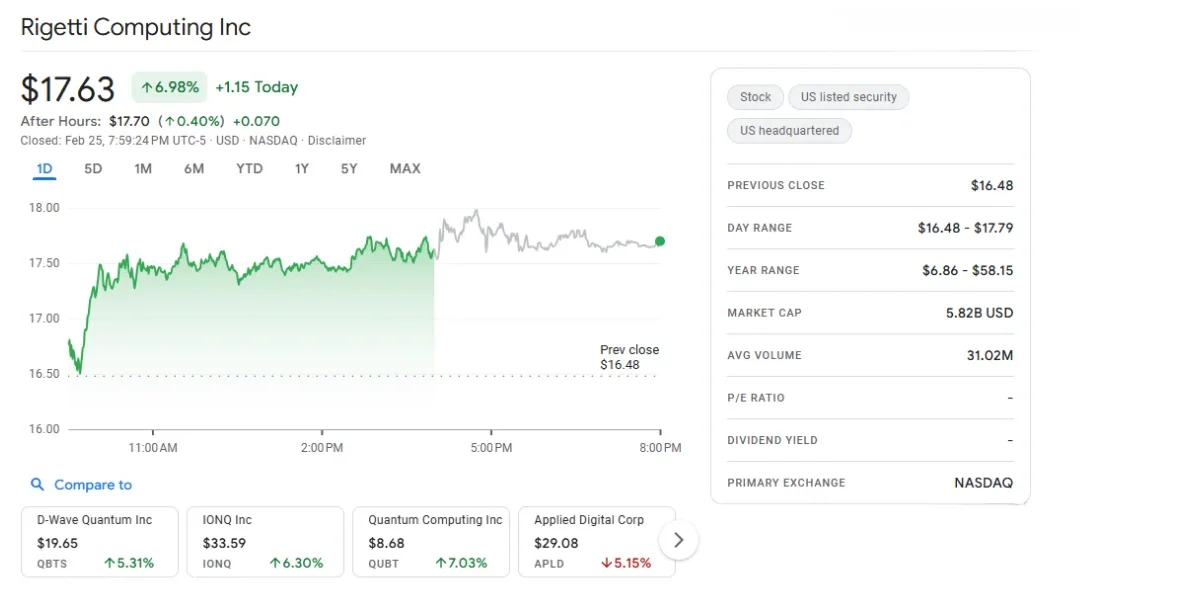
Task: Open Quantum Computing Inc stock card
Action: click(x=431, y=541)
